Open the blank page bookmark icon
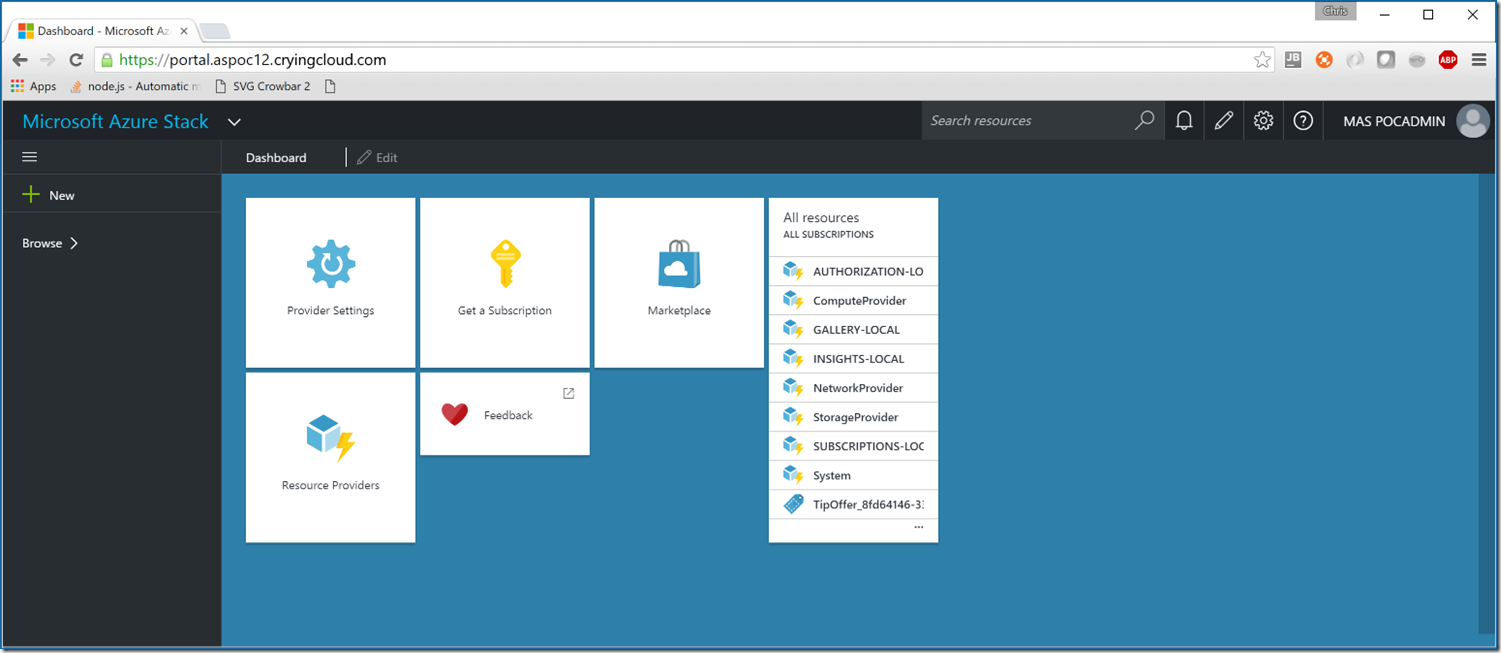 tap(330, 86)
